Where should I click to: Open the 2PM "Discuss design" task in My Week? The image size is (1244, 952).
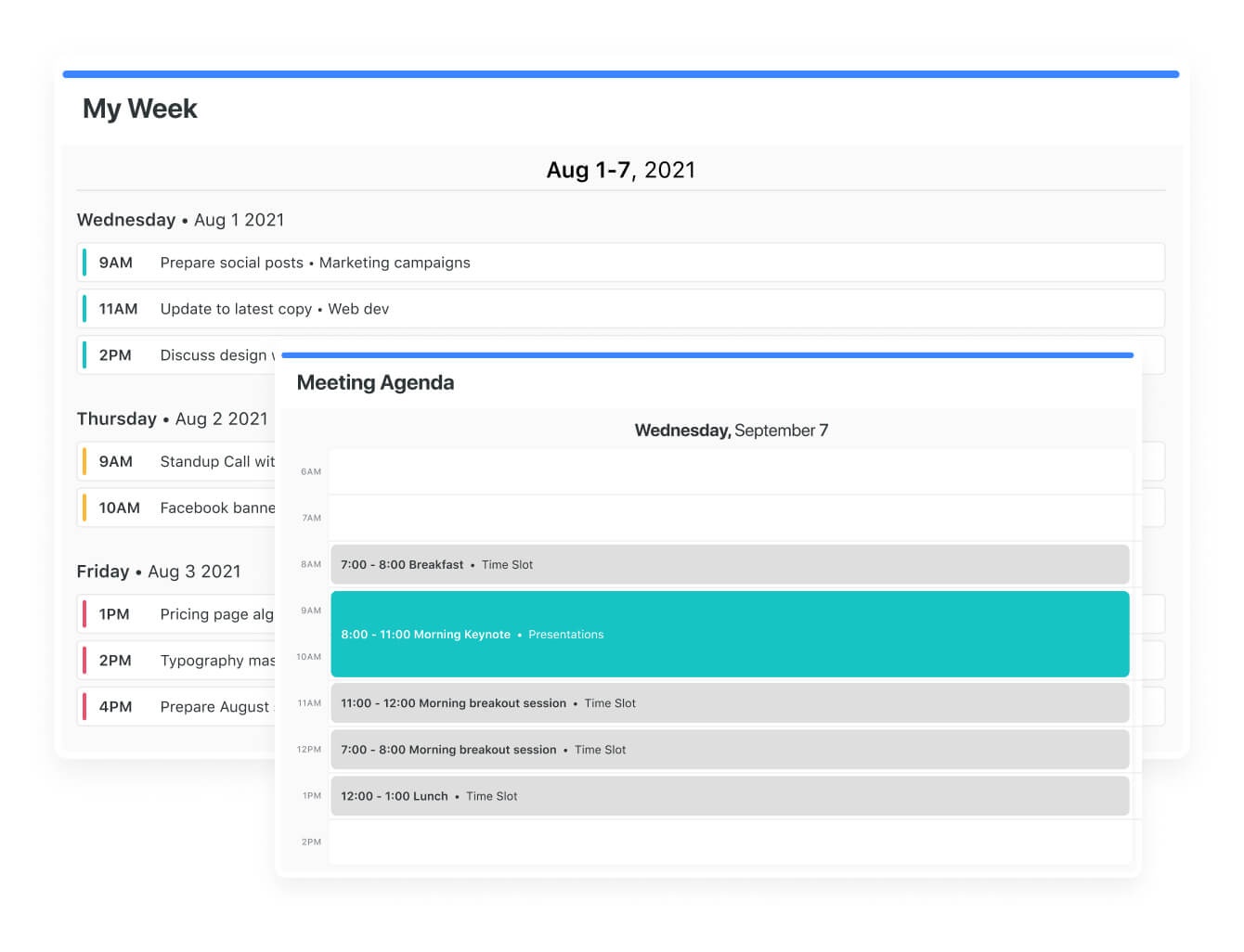tap(176, 355)
